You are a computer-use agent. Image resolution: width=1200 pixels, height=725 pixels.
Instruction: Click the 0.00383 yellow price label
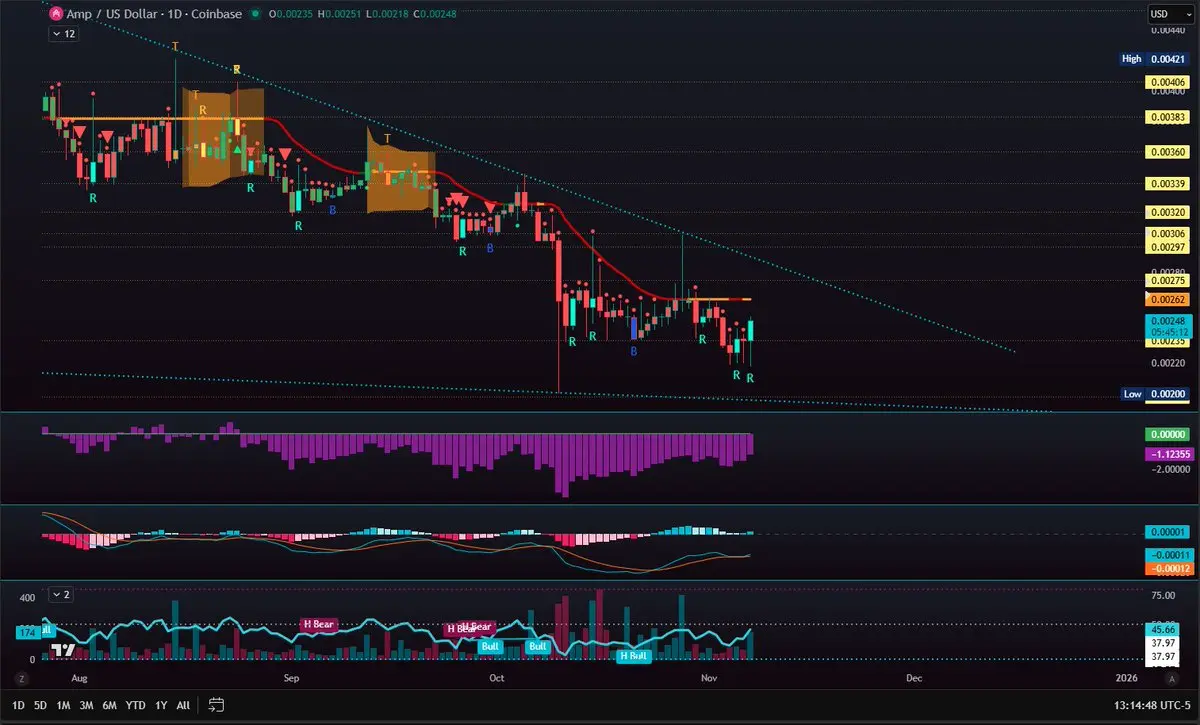pyautogui.click(x=1167, y=117)
